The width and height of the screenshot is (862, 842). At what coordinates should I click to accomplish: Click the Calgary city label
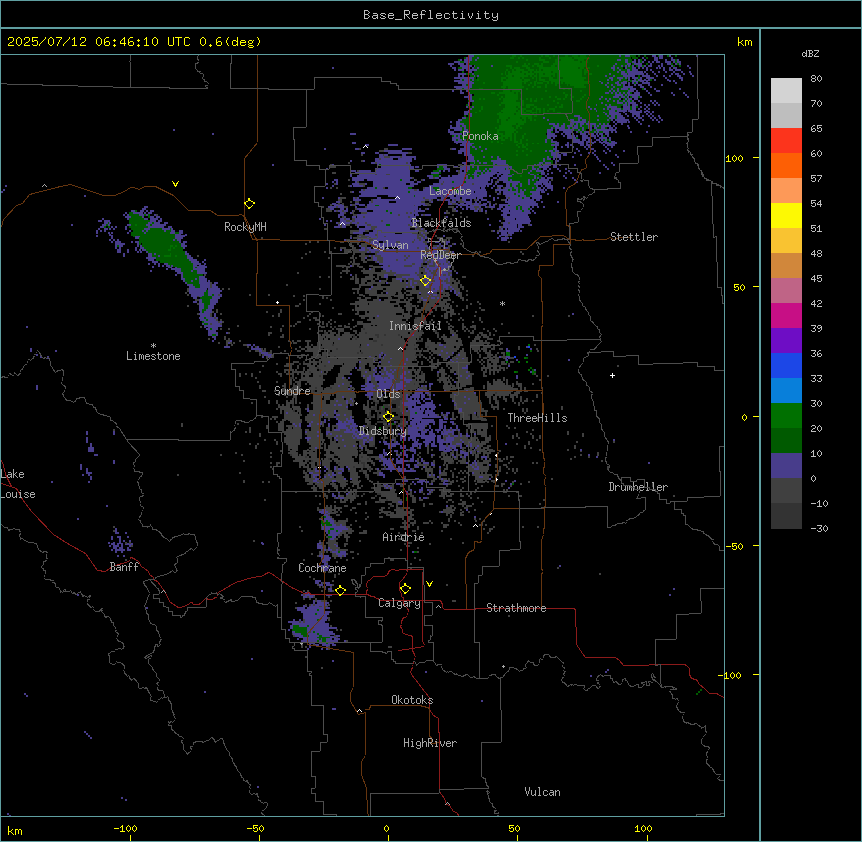400,603
